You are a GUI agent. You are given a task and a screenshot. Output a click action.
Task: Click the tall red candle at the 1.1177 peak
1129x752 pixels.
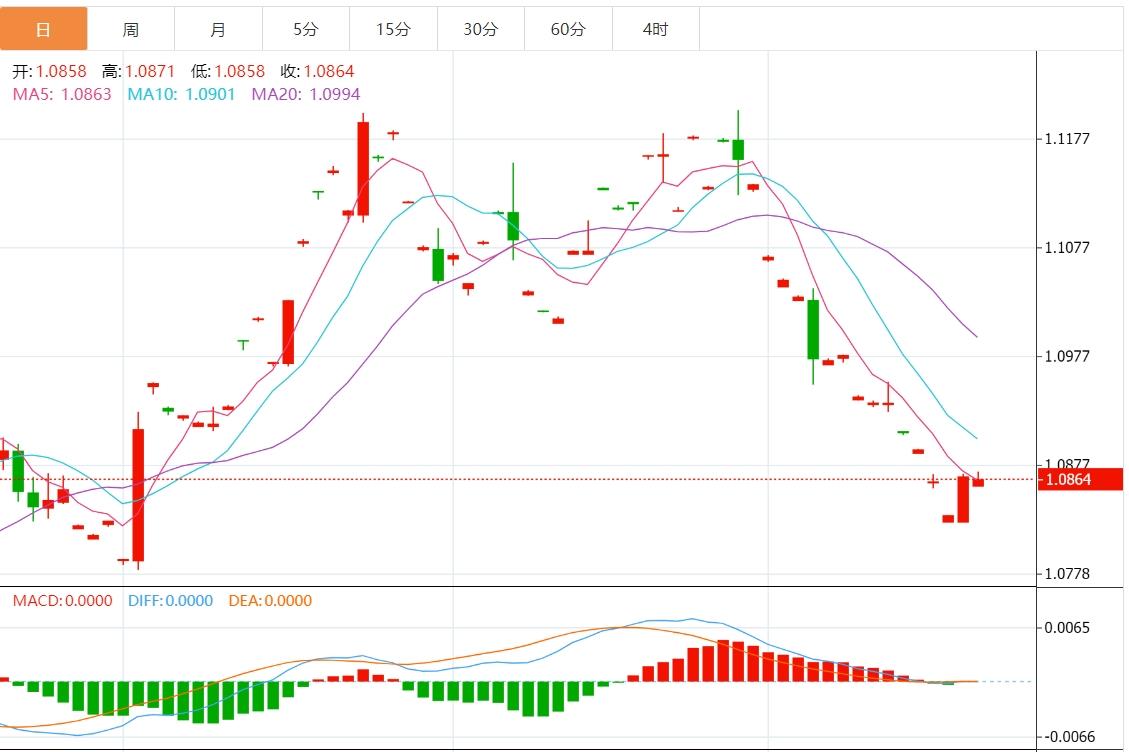click(x=363, y=168)
